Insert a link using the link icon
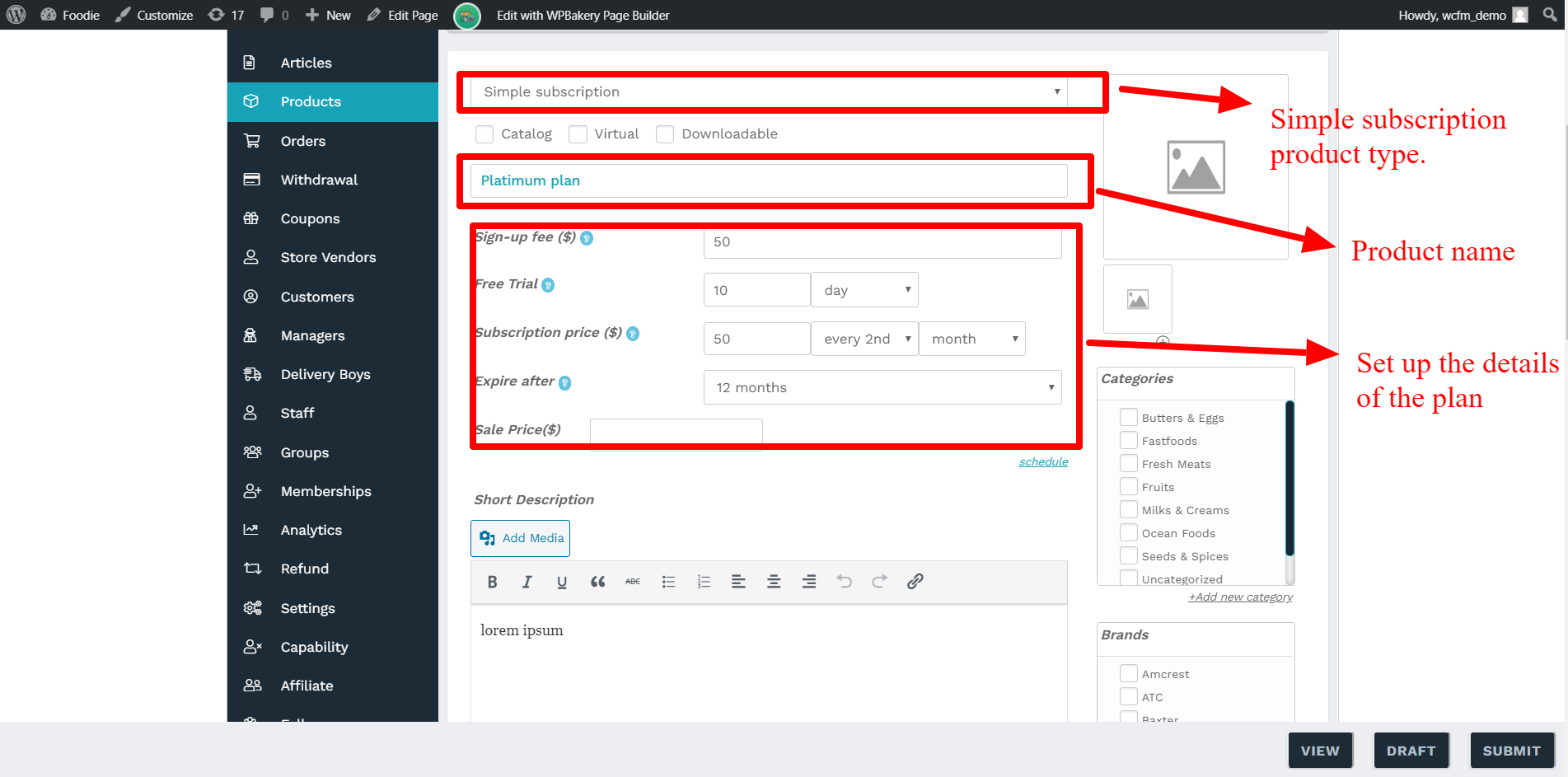 coord(915,582)
